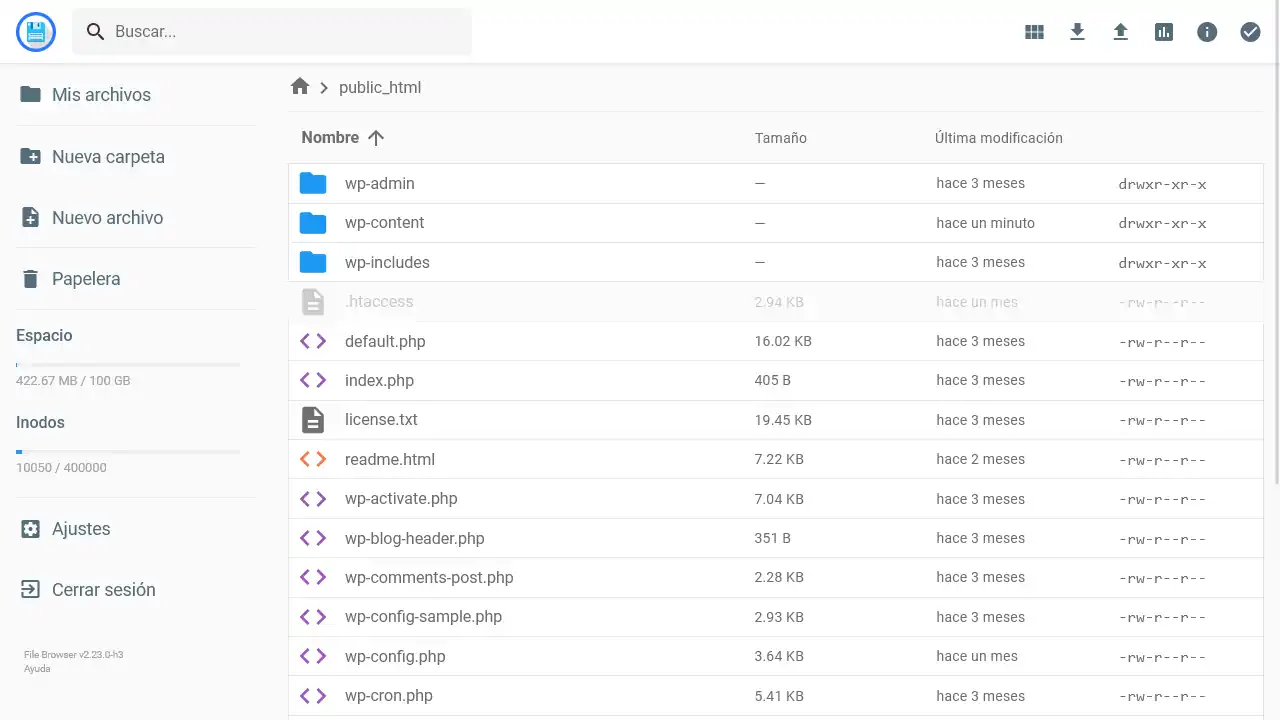Select the wp-config.php file name
1280x720 pixels.
pyautogui.click(x=395, y=656)
